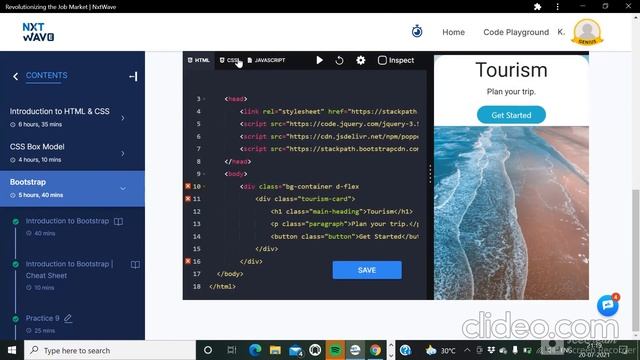The height and width of the screenshot is (360, 640).
Task: Open the timer stopwatch icon in header
Action: 417,31
